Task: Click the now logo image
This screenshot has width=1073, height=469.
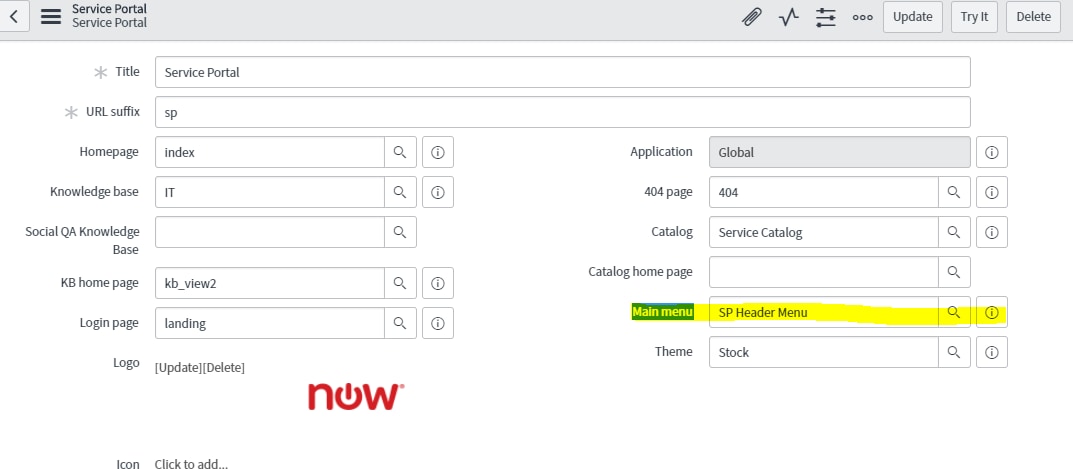Action: [355, 396]
